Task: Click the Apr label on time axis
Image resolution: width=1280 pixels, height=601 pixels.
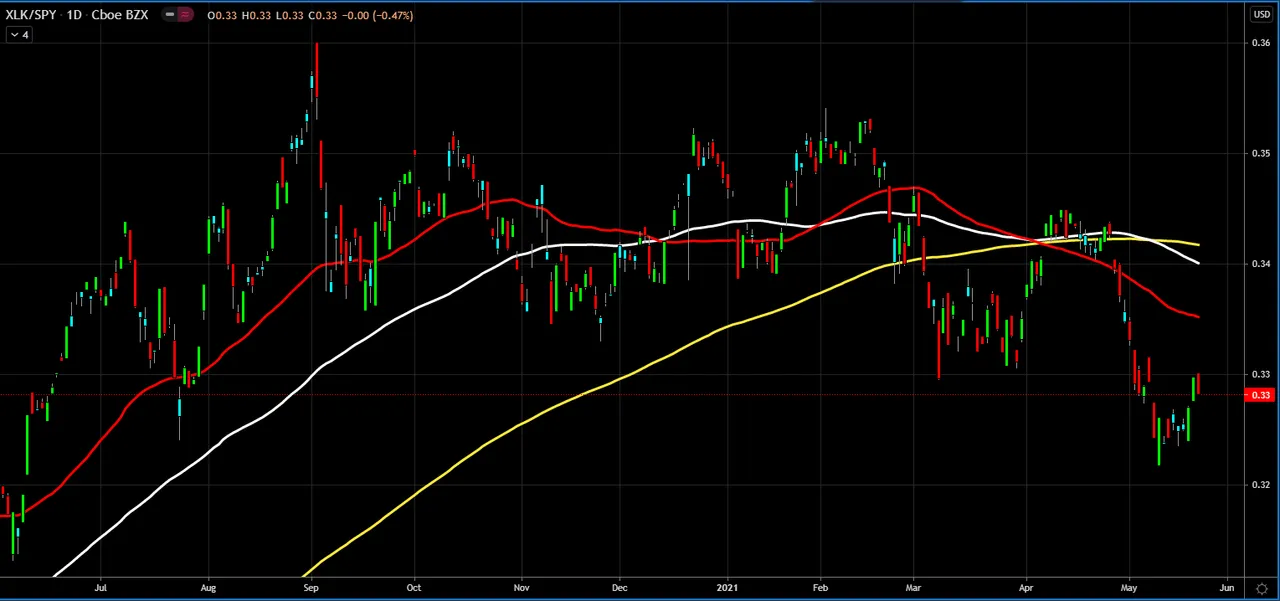Action: (1026, 588)
